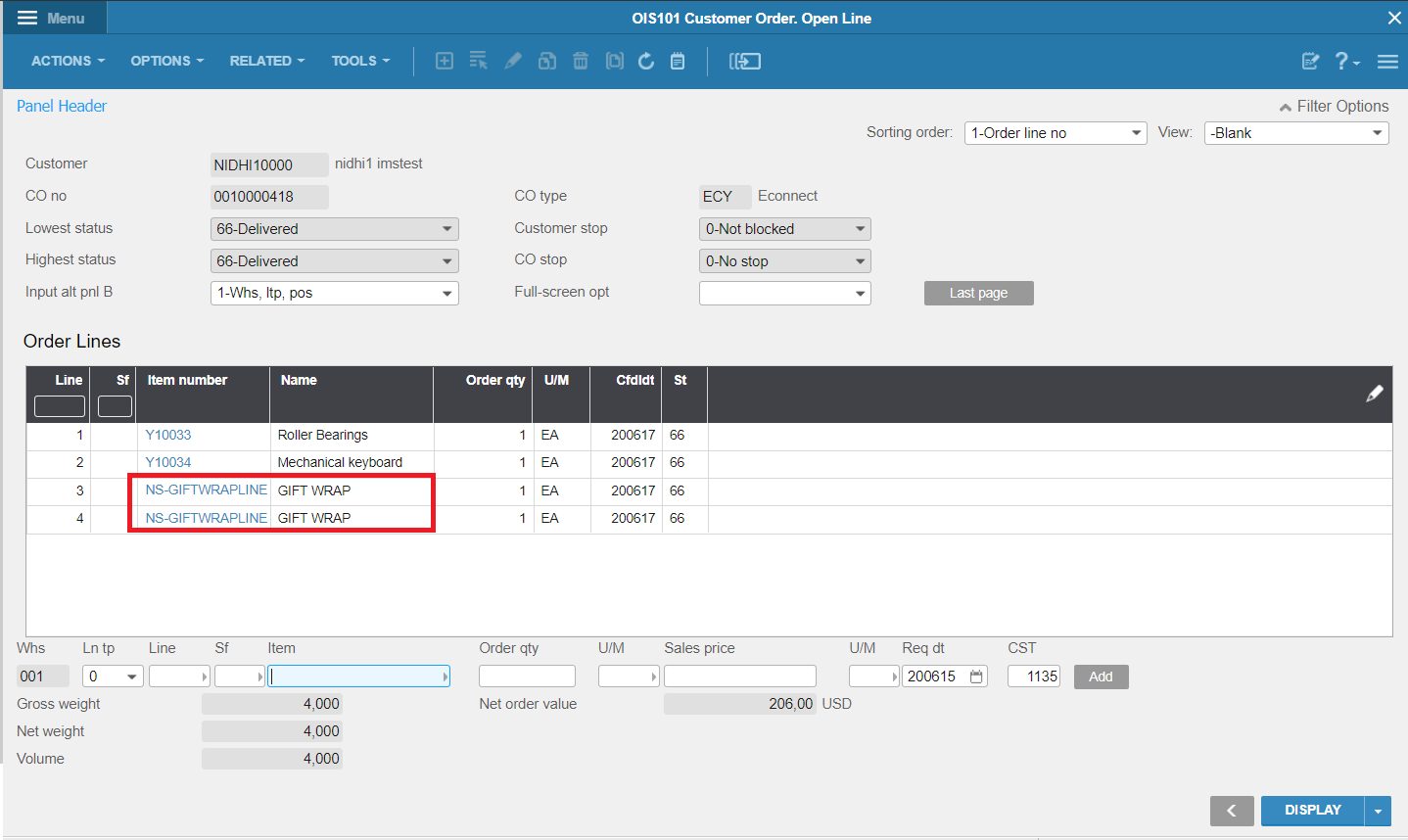Click the Display document toolbar icon
Screen dimensions: 1408x840
pos(614,61)
